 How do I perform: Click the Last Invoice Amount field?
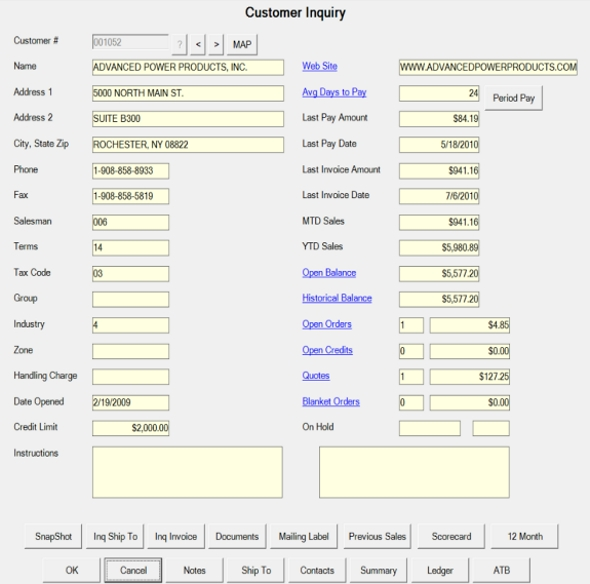pos(439,171)
